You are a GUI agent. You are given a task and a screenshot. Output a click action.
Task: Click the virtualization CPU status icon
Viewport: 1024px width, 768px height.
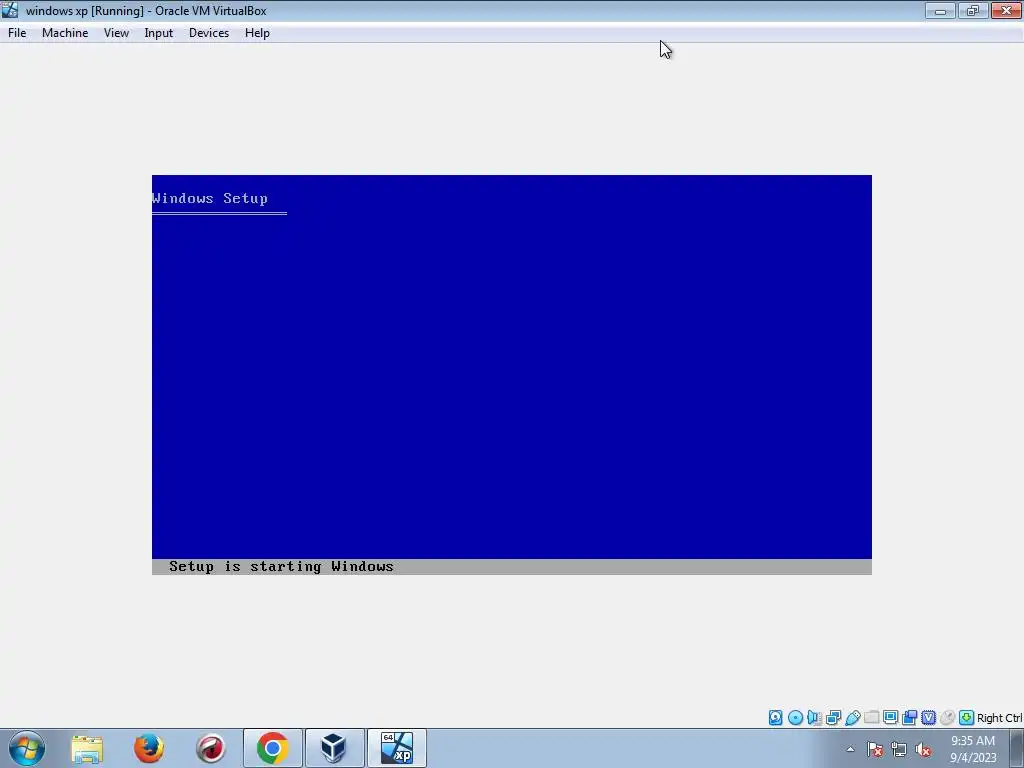point(928,718)
